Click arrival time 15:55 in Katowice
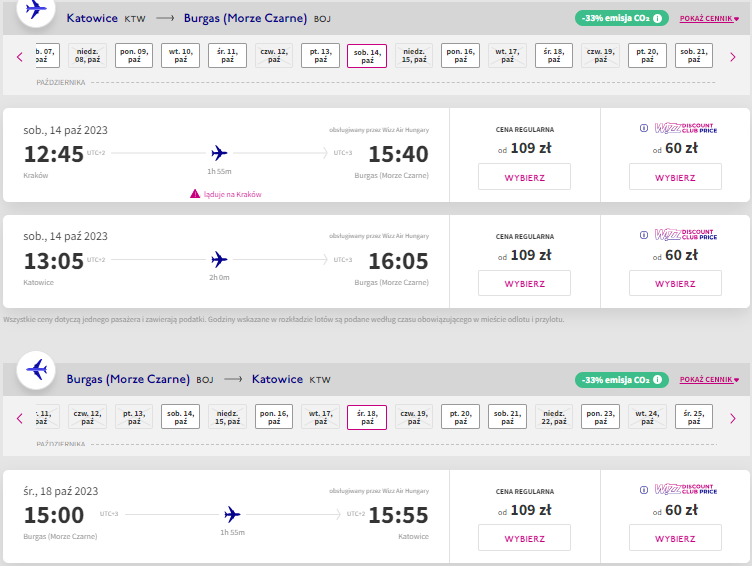Image resolution: width=752 pixels, height=566 pixels. coord(398,515)
